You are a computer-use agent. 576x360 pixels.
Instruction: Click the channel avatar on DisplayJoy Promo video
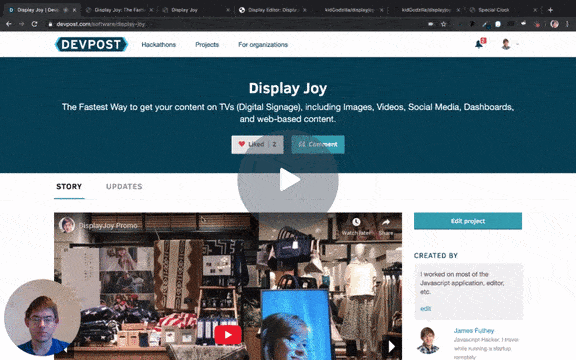coord(67,225)
